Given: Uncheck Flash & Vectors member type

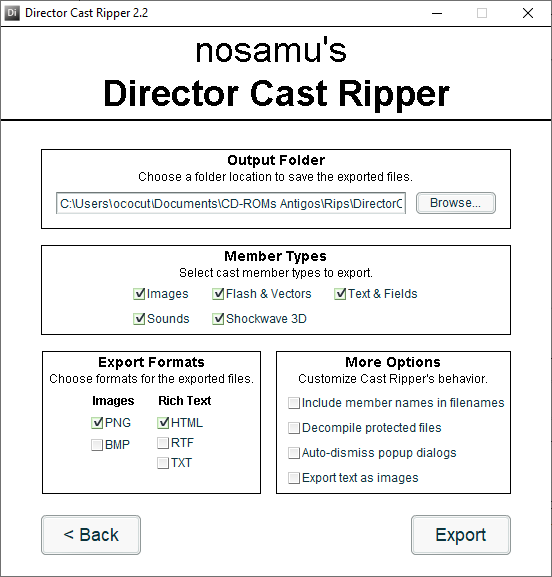Looking at the screenshot, I should coord(218,294).
